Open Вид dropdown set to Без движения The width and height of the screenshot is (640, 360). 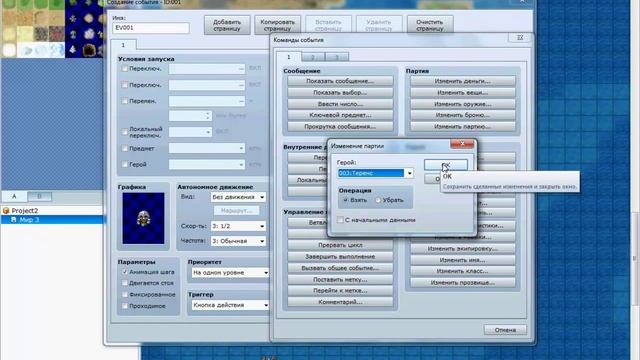coord(238,197)
